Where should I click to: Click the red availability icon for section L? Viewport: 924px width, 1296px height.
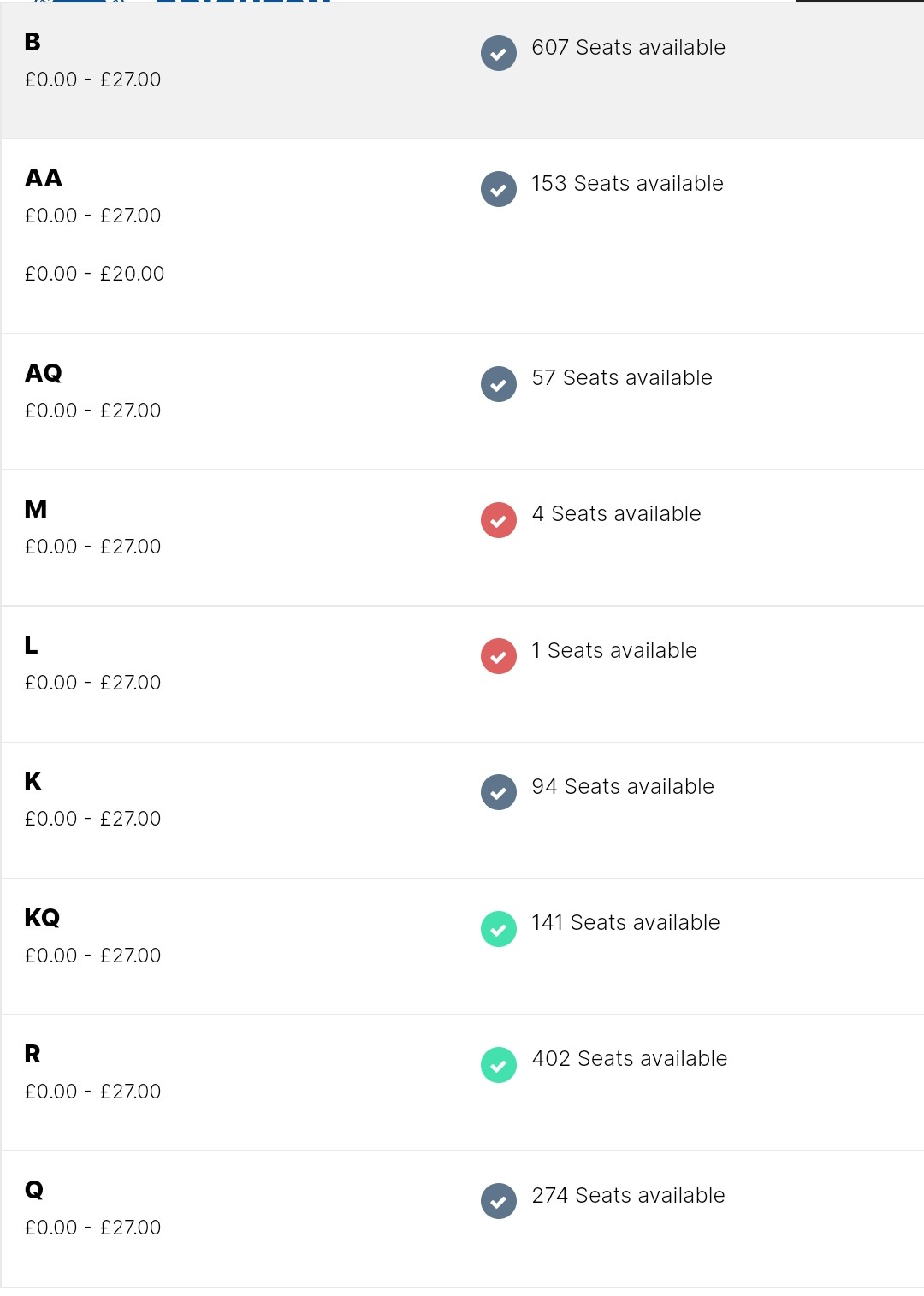(499, 656)
